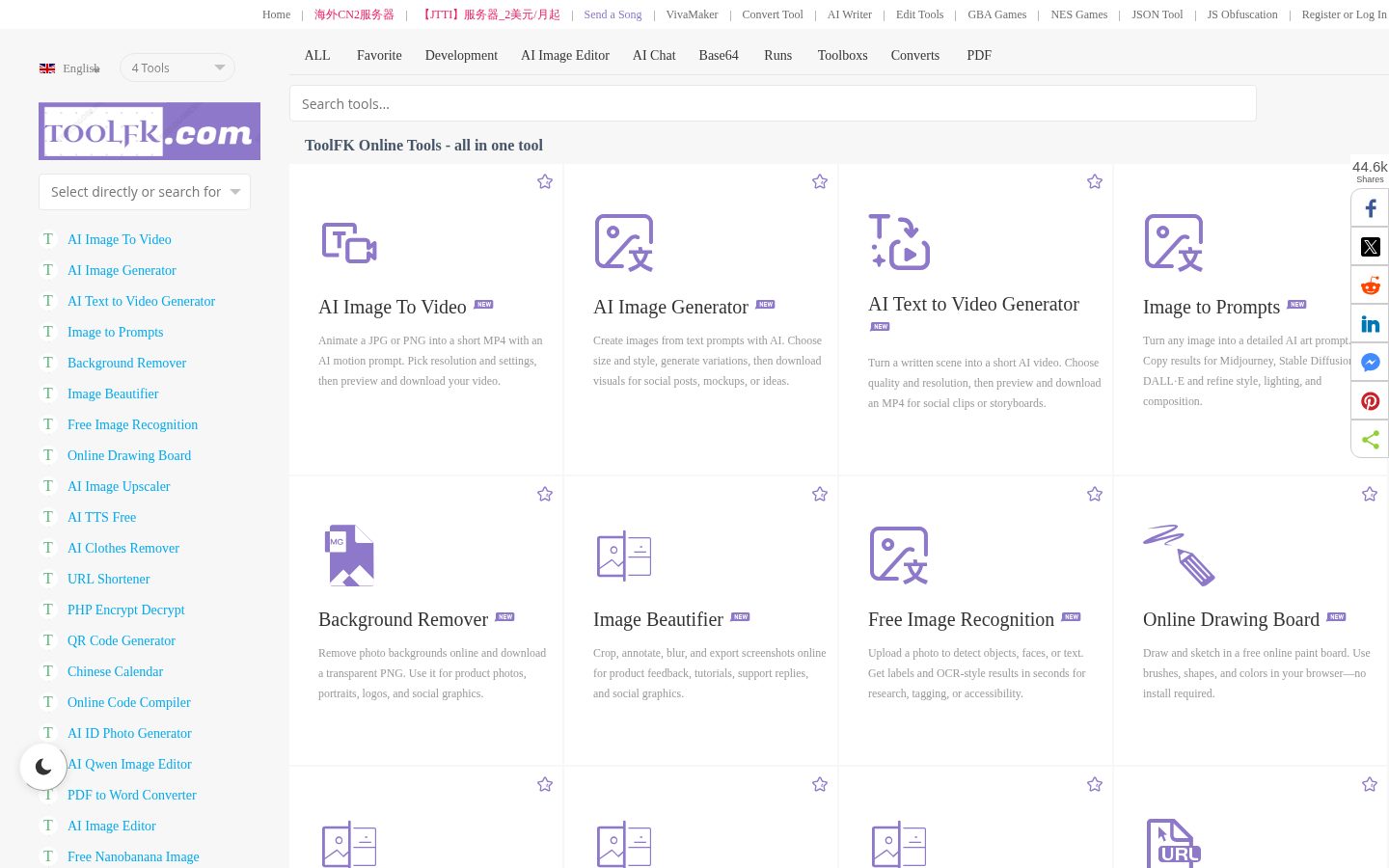Screen dimensions: 1389x868
Task: Open PDF to Word Converter in sidebar
Action: [132, 795]
